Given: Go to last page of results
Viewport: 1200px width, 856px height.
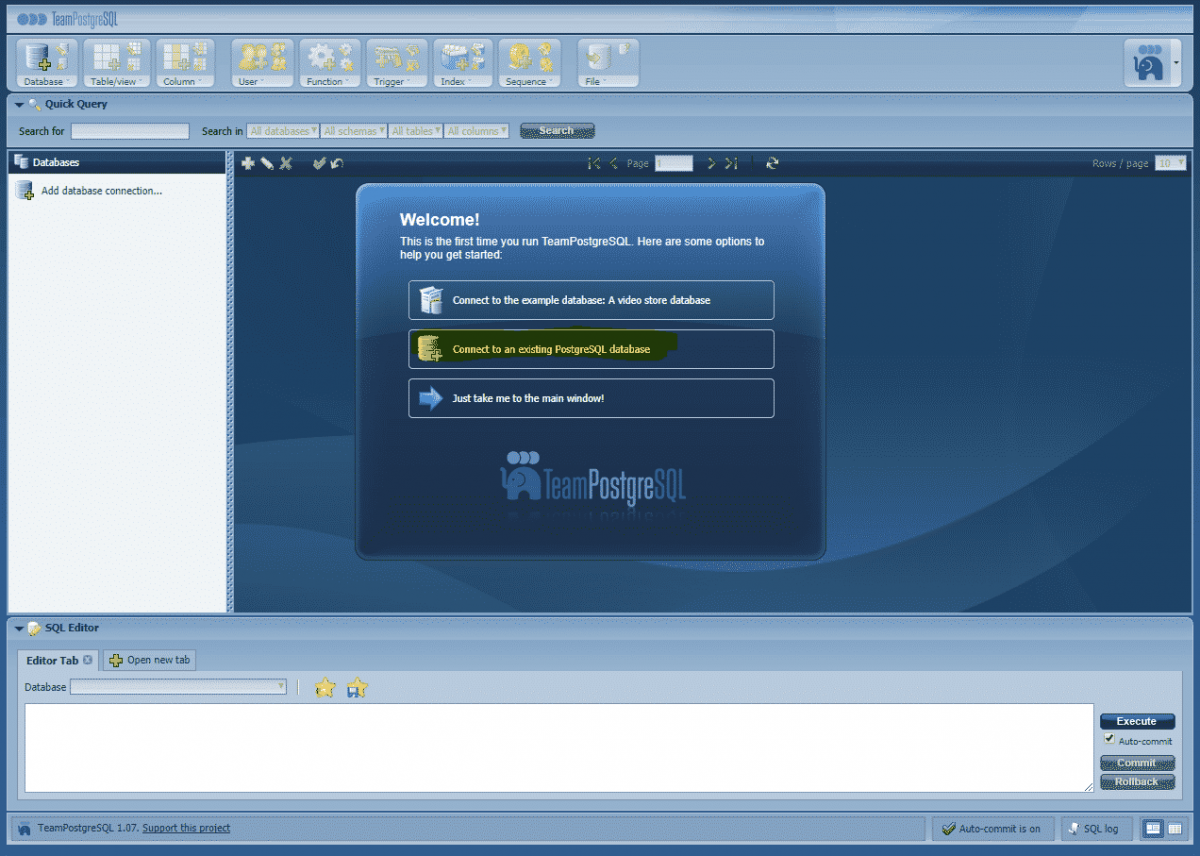Looking at the screenshot, I should pos(731,163).
